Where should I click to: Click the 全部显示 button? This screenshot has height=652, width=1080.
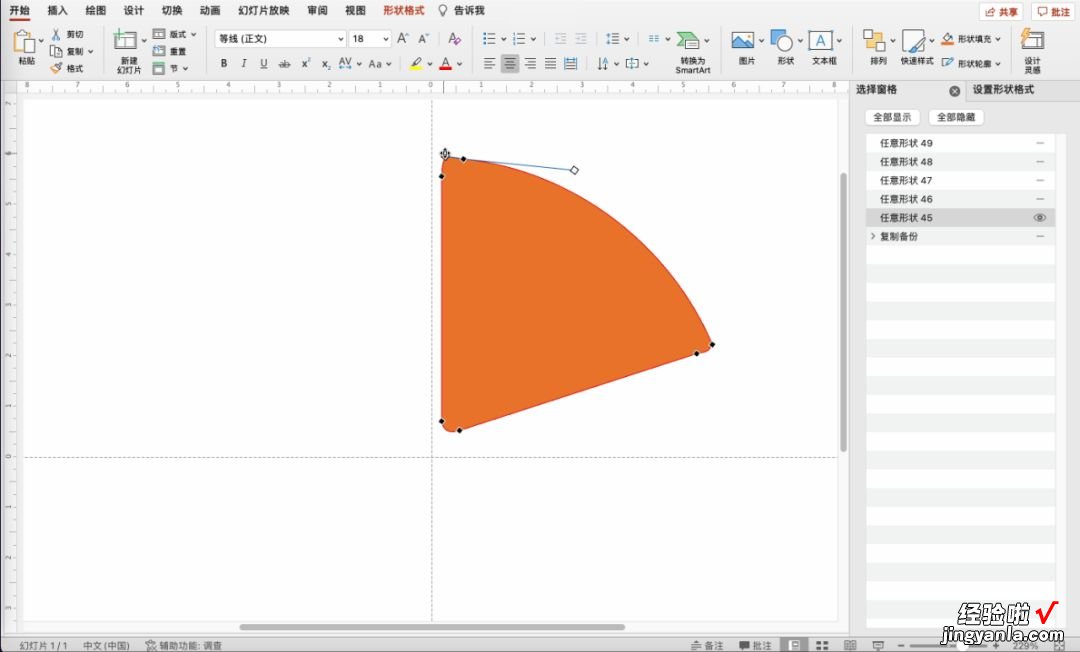pyautogui.click(x=892, y=117)
